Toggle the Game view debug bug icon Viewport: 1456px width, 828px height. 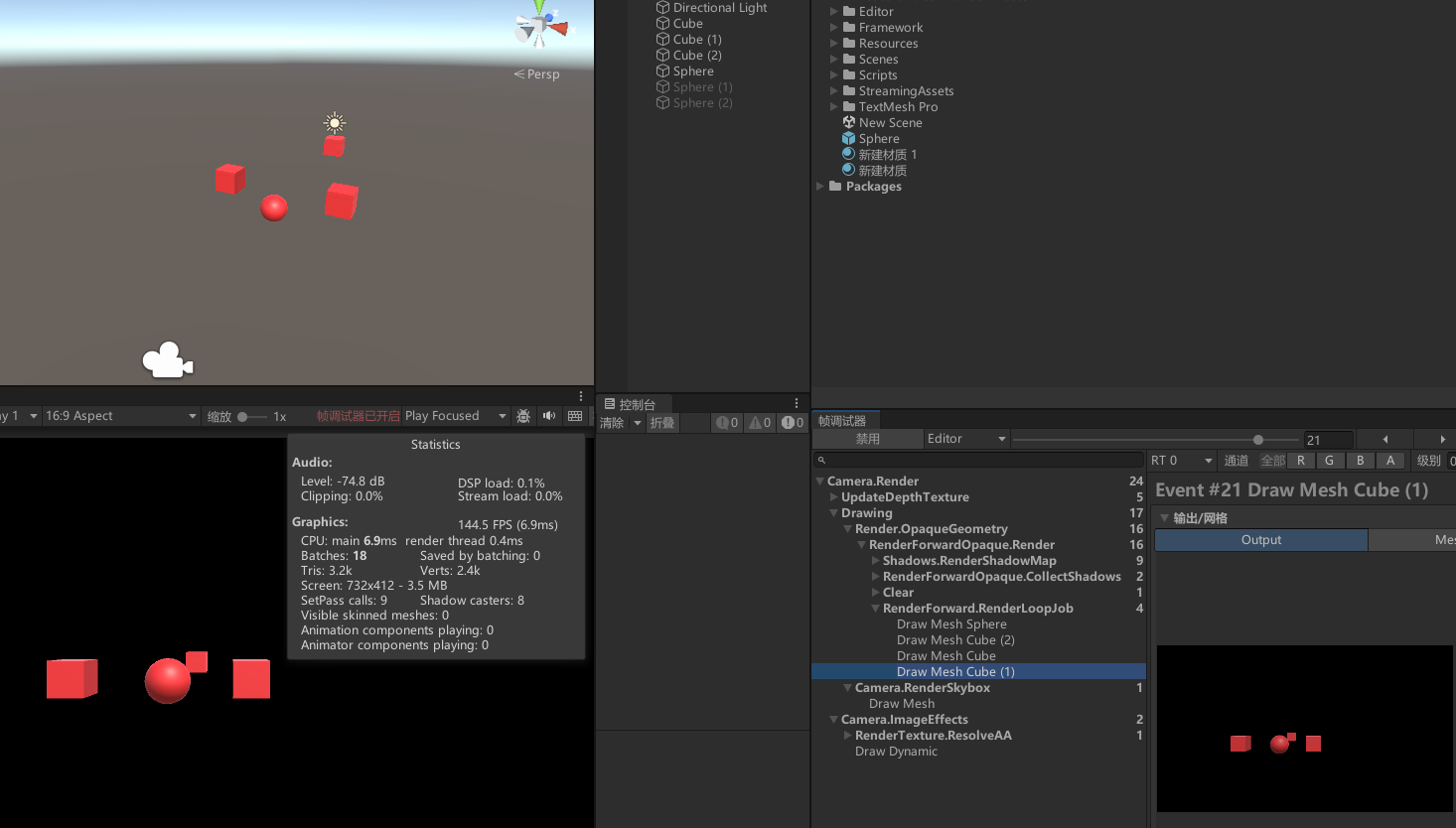(523, 416)
